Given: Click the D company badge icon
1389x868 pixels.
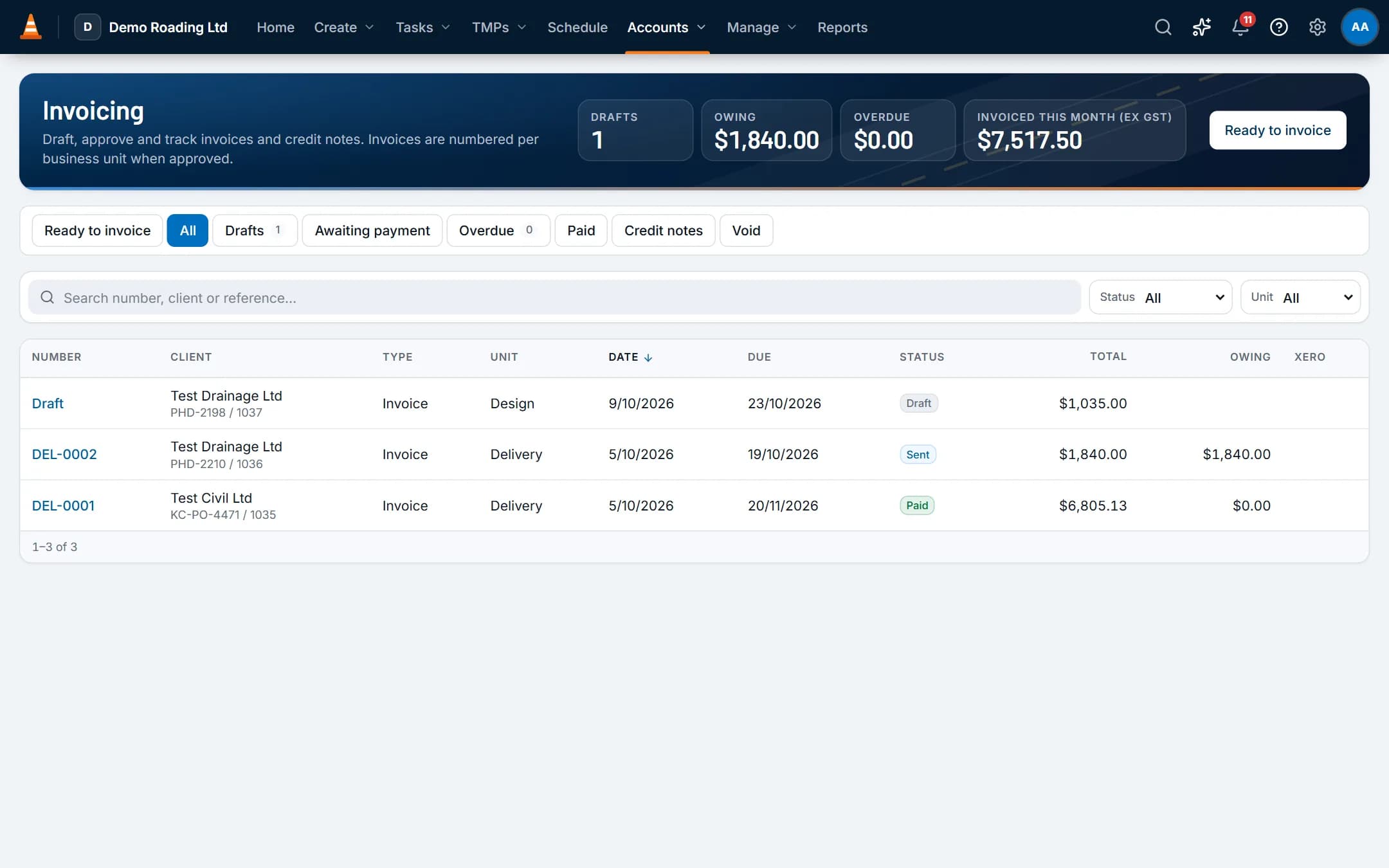Looking at the screenshot, I should (87, 27).
